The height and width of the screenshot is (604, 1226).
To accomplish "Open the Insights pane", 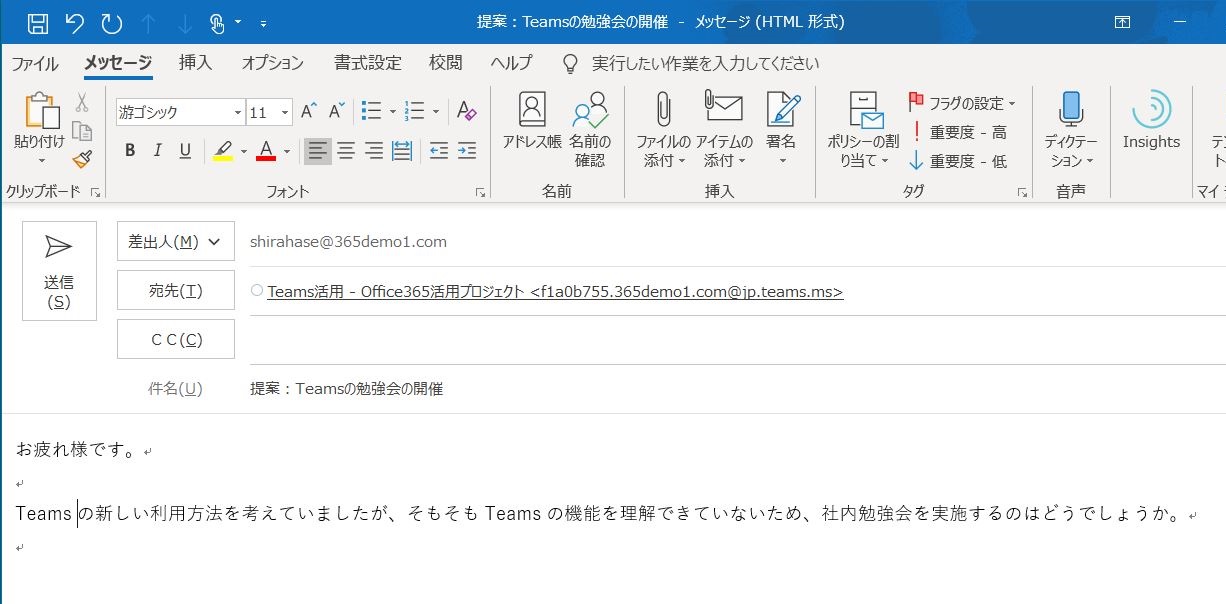I will [x=1151, y=122].
